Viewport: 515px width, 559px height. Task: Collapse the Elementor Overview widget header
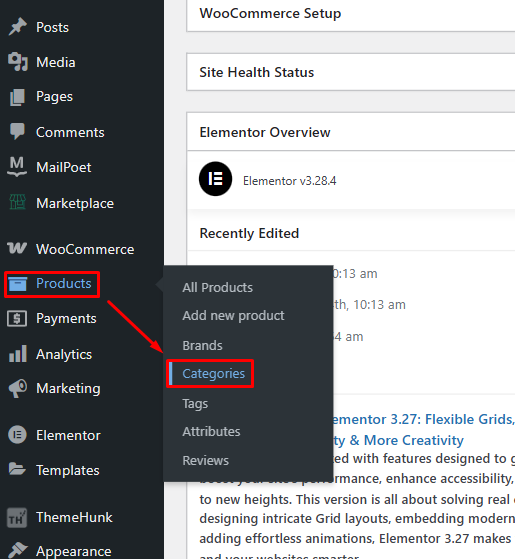click(x=351, y=132)
